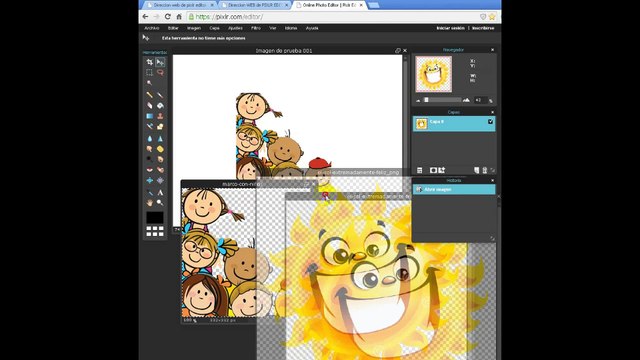640x360 pixels.
Task: Select the Type text tool
Action: point(160,192)
